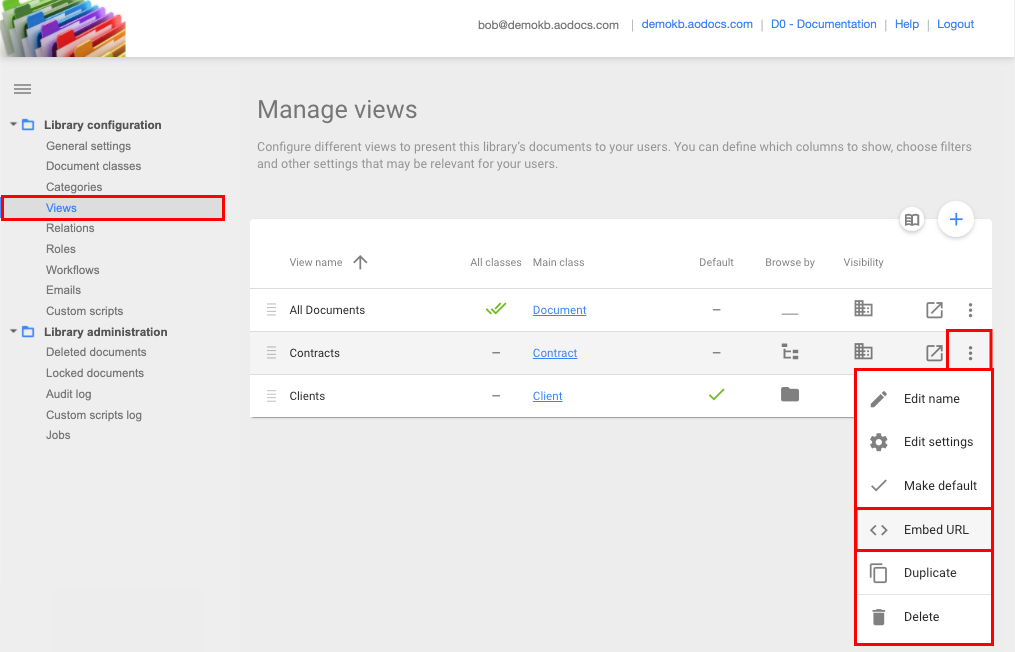Viewport: 1015px width, 652px height.
Task: Click the three-dot menu on the All Documents row
Action: 969,310
